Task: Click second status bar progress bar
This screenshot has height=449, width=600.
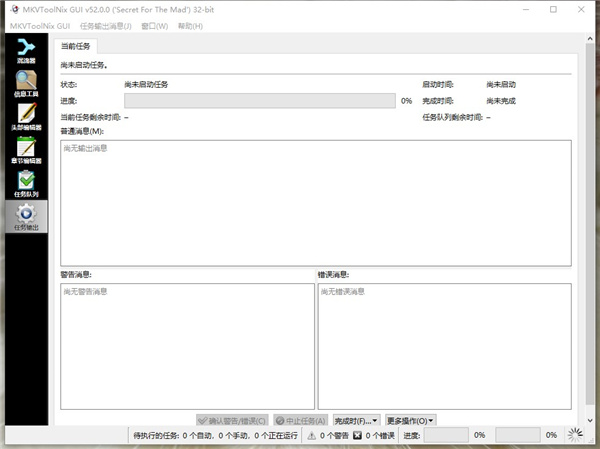Action: click(x=518, y=435)
